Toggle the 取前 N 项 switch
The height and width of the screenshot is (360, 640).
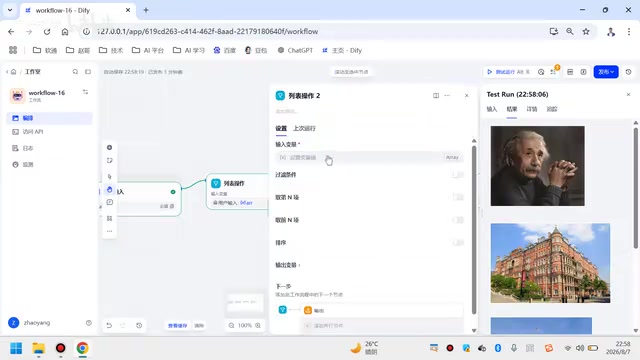point(458,220)
